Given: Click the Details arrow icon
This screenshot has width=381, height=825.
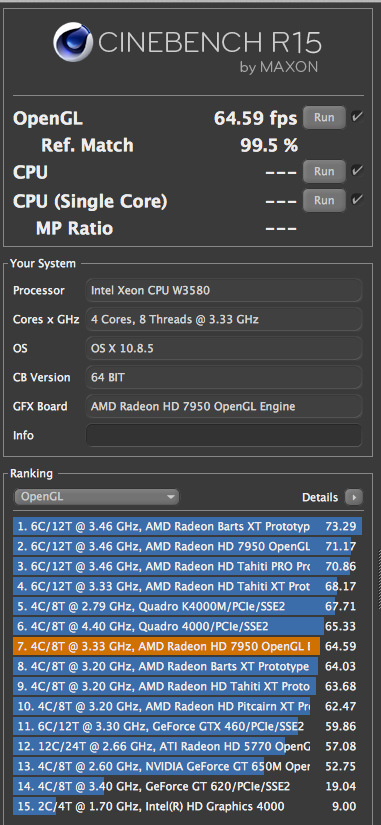Looking at the screenshot, I should (354, 497).
